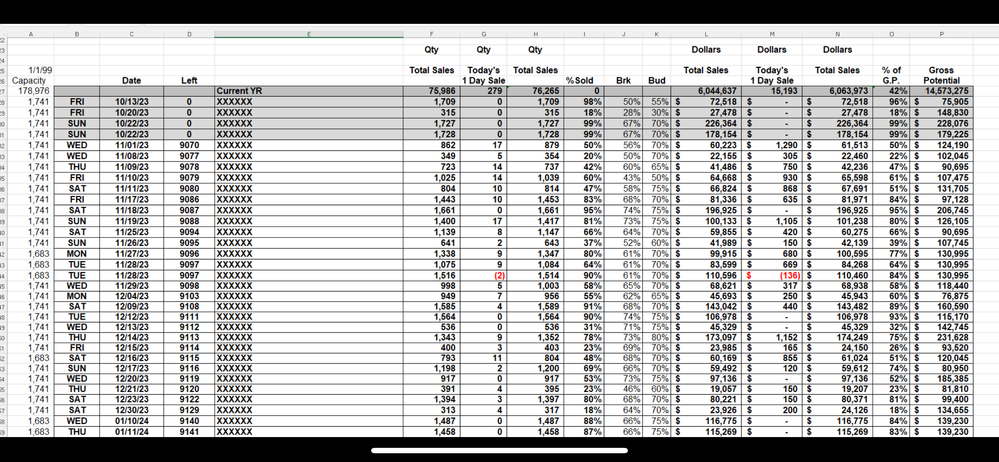Select the 6,044,637 dollars total cell
This screenshot has width=999, height=462.
[706, 91]
